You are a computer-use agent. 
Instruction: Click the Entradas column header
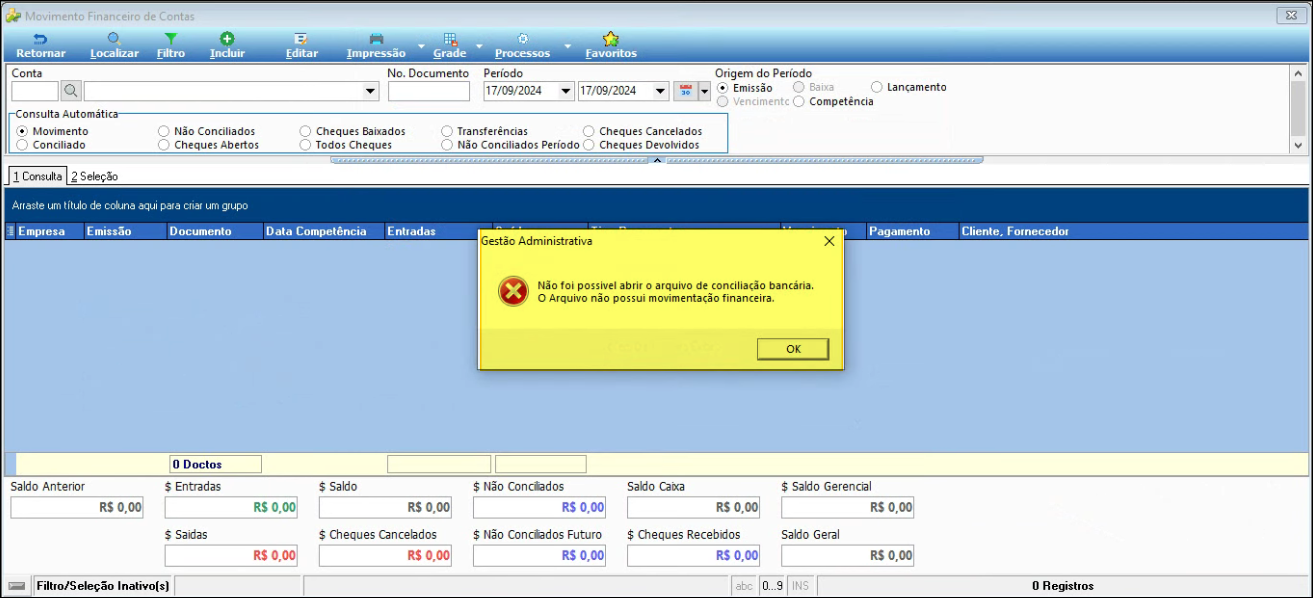coord(431,231)
